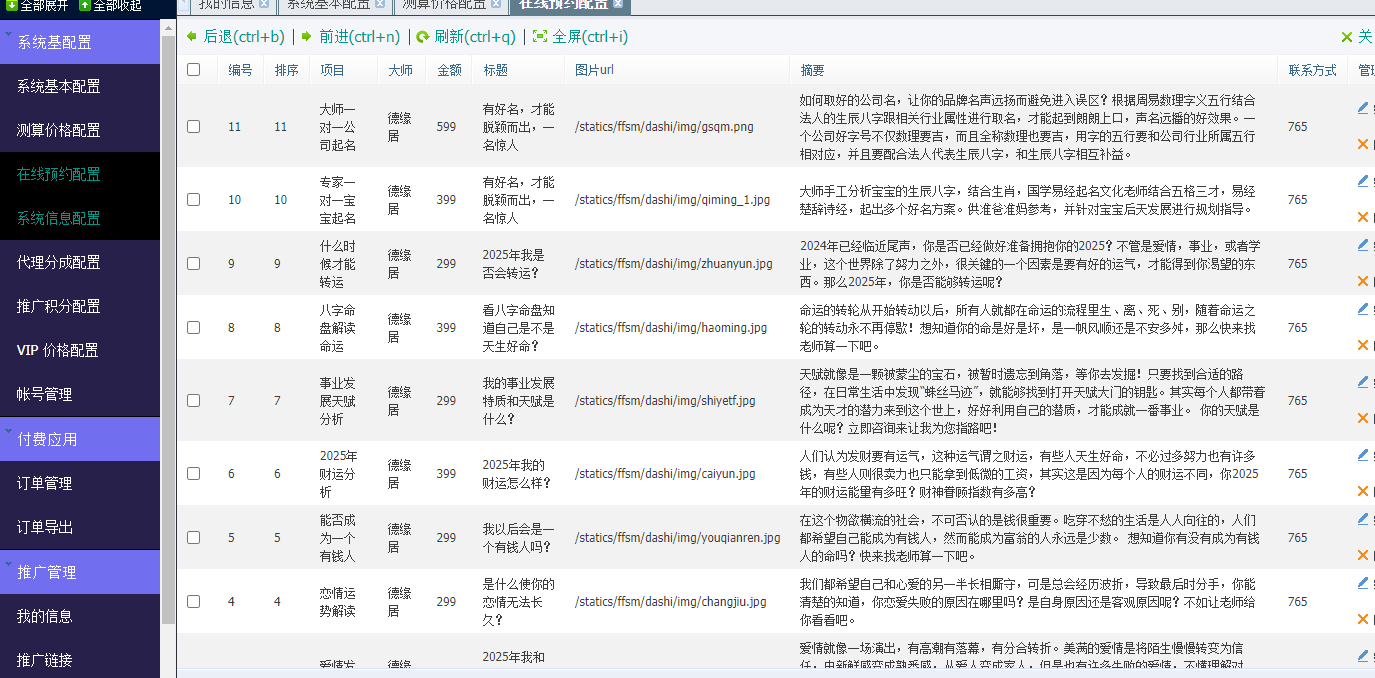This screenshot has height=678, width=1375.
Task: Click the 全部展开 expand-all button
Action: coord(36,5)
